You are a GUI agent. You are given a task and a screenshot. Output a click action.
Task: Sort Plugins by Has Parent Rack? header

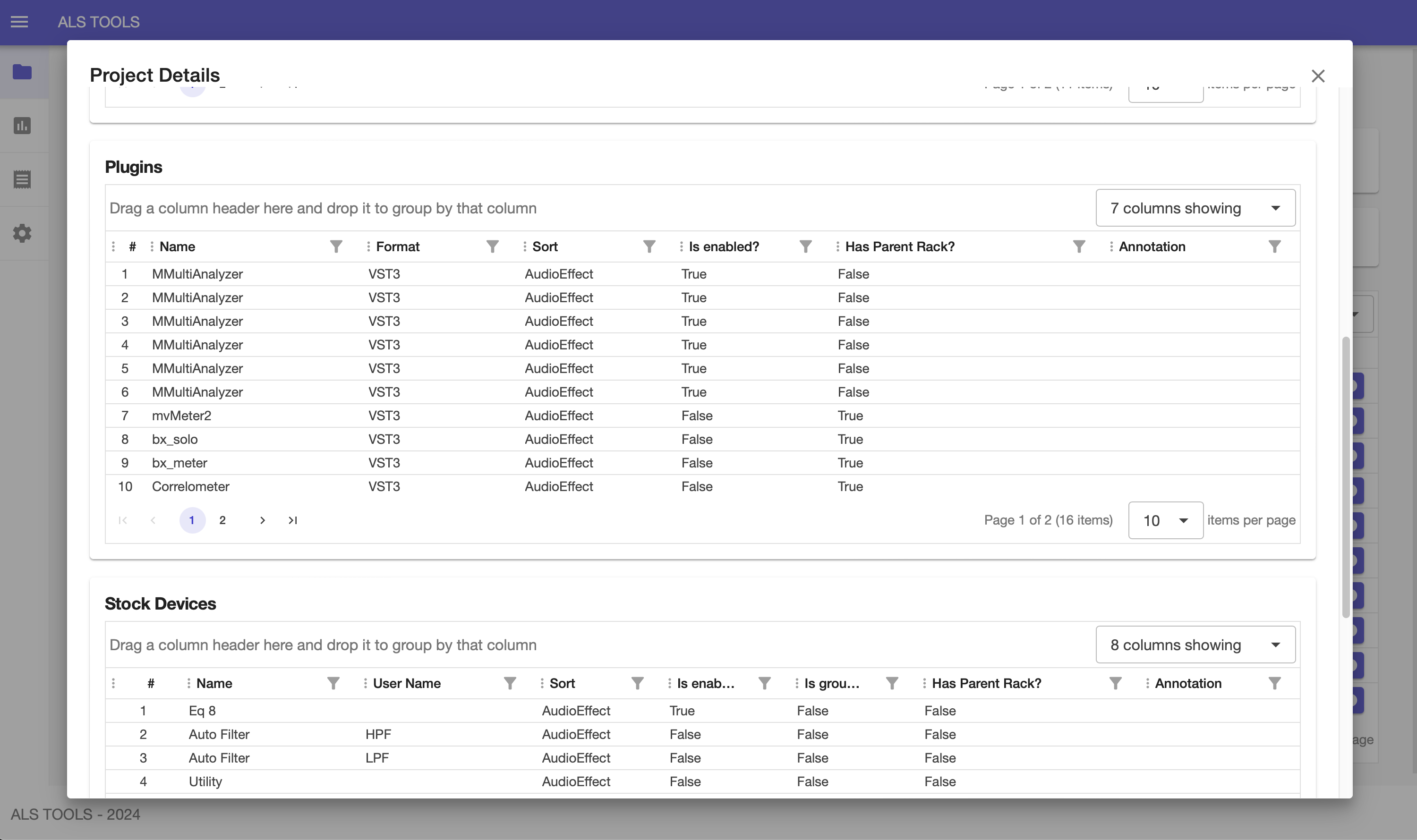pyautogui.click(x=900, y=247)
